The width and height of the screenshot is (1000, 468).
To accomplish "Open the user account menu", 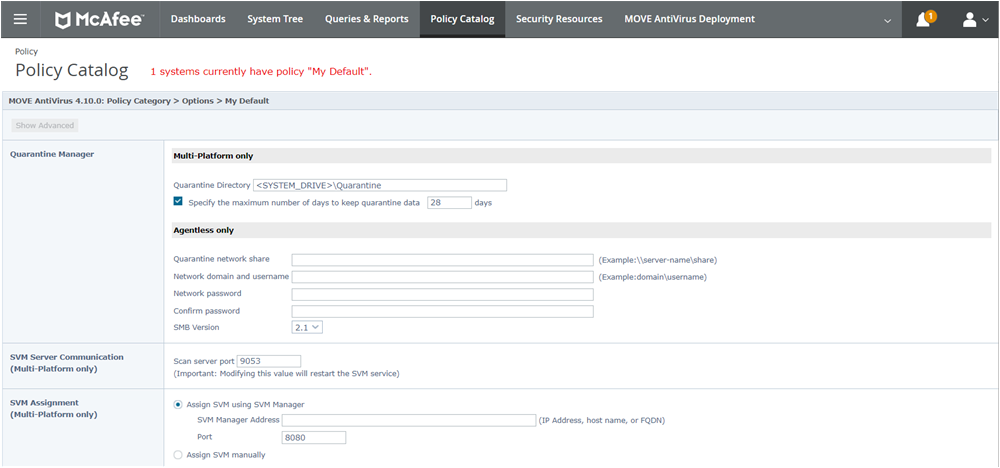I will (x=975, y=20).
